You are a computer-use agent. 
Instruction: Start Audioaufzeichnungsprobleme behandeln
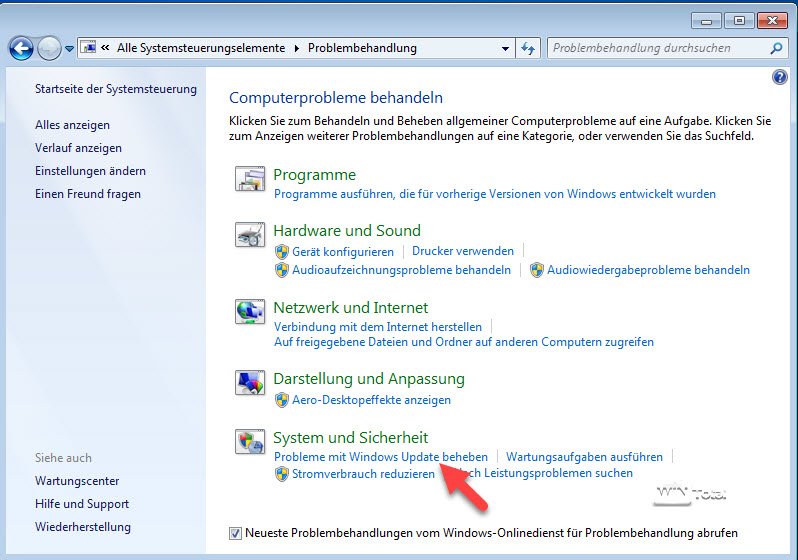[402, 270]
